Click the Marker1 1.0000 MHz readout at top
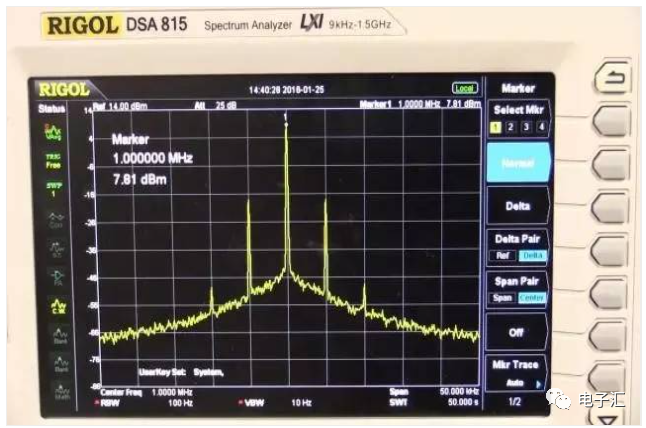The width and height of the screenshot is (646, 428). (x=400, y=104)
